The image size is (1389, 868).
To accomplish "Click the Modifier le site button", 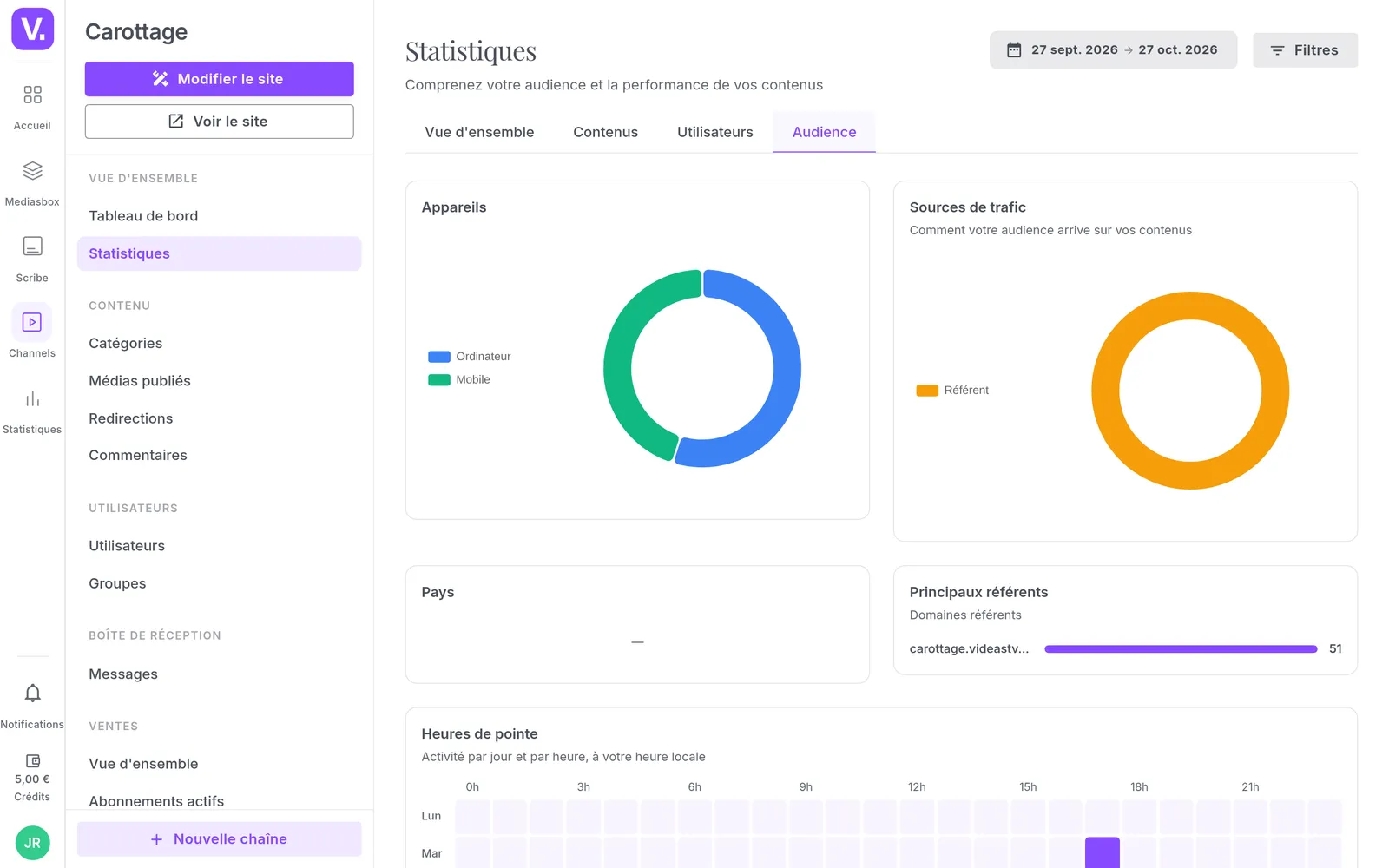I will (219, 79).
